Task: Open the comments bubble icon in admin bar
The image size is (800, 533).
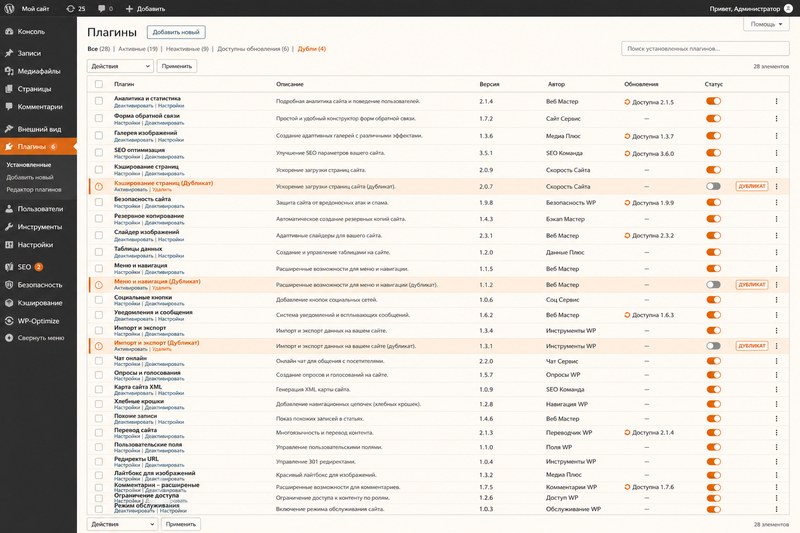Action: pos(102,8)
